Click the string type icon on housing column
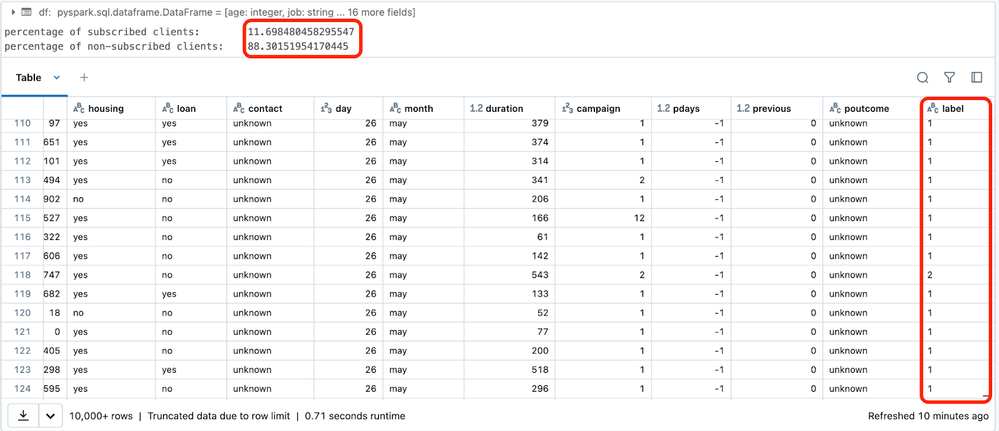Image resolution: width=999 pixels, height=431 pixels. point(78,108)
